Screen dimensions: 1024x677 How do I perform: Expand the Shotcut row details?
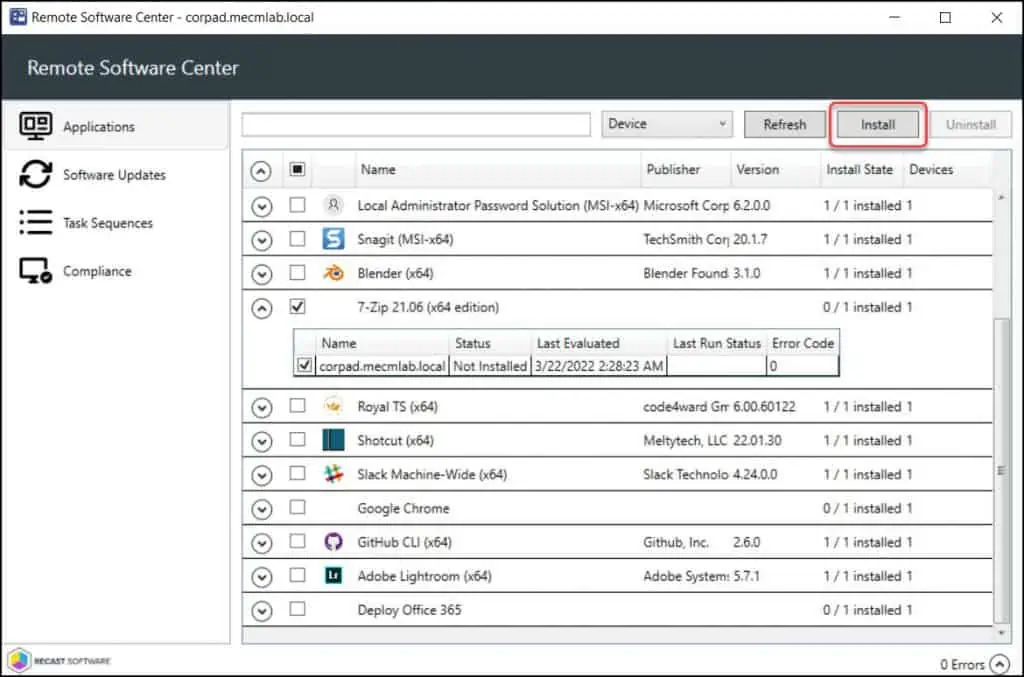tap(261, 441)
